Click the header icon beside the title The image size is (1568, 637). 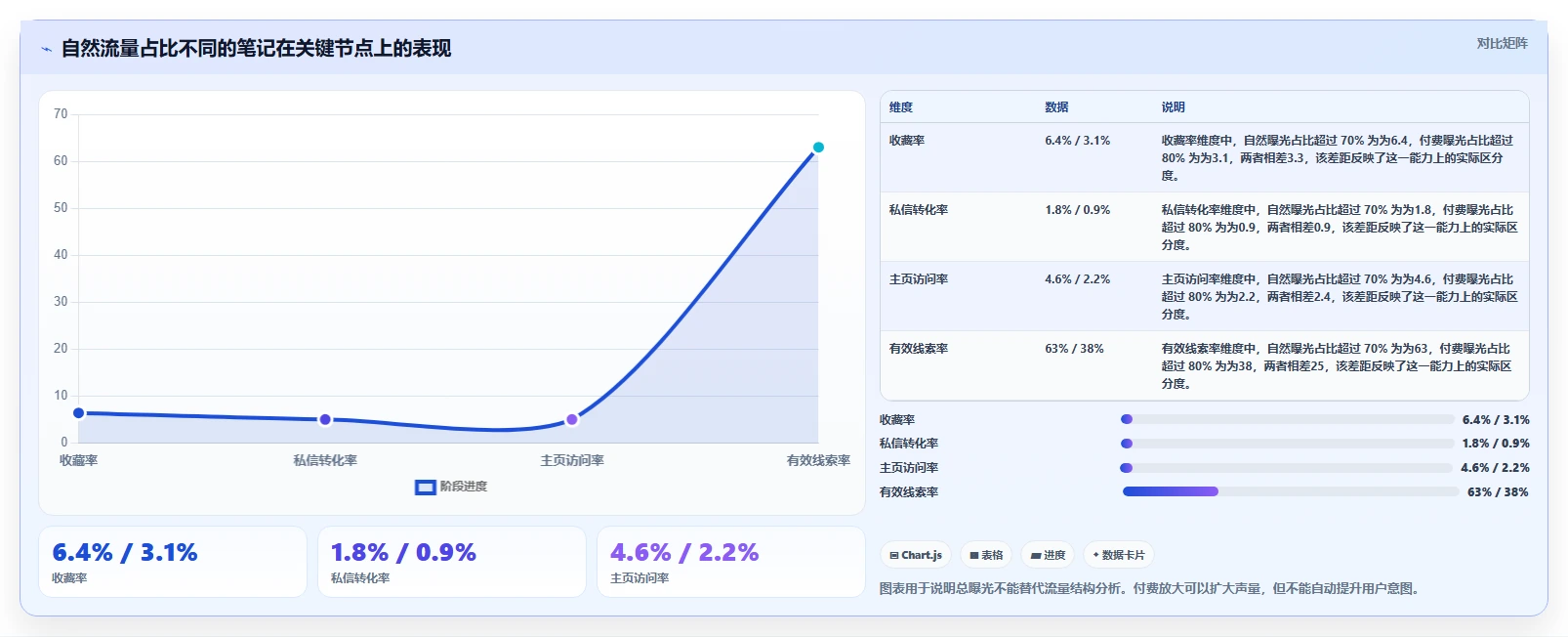(x=46, y=49)
